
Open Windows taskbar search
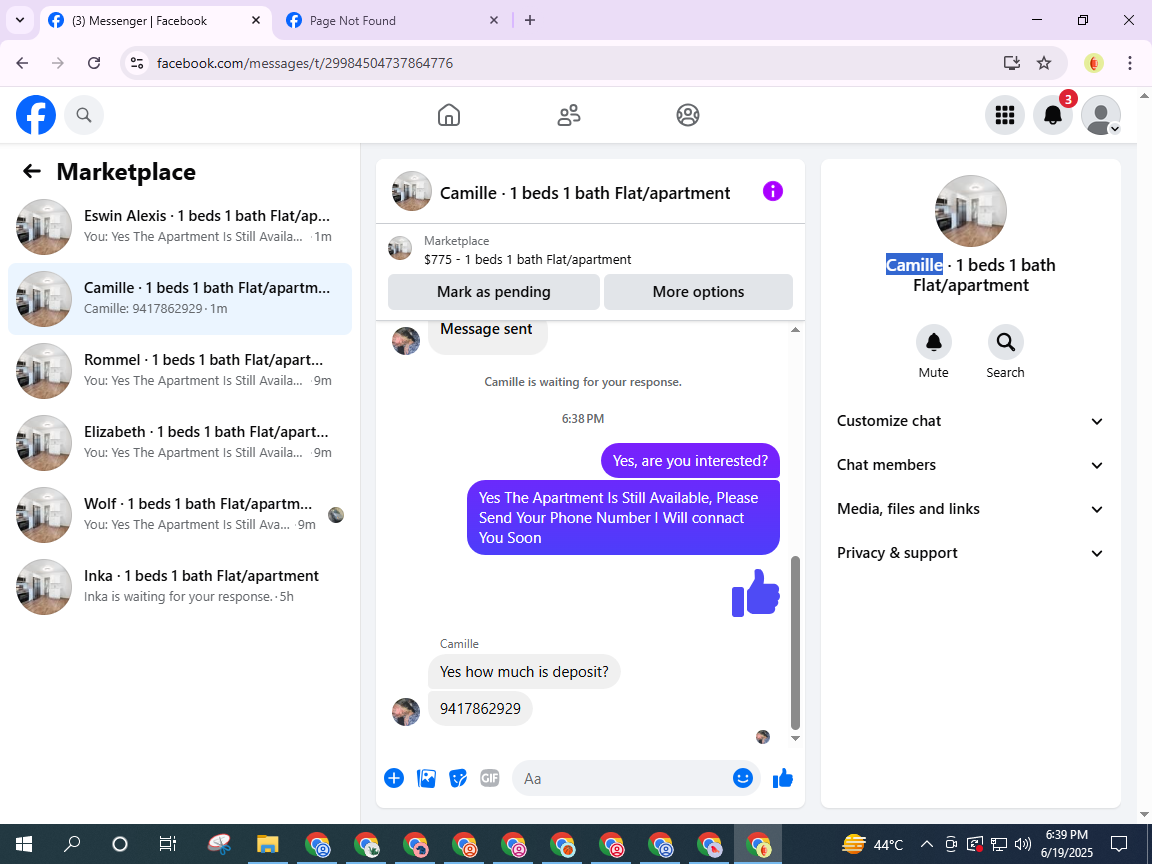[x=72, y=844]
